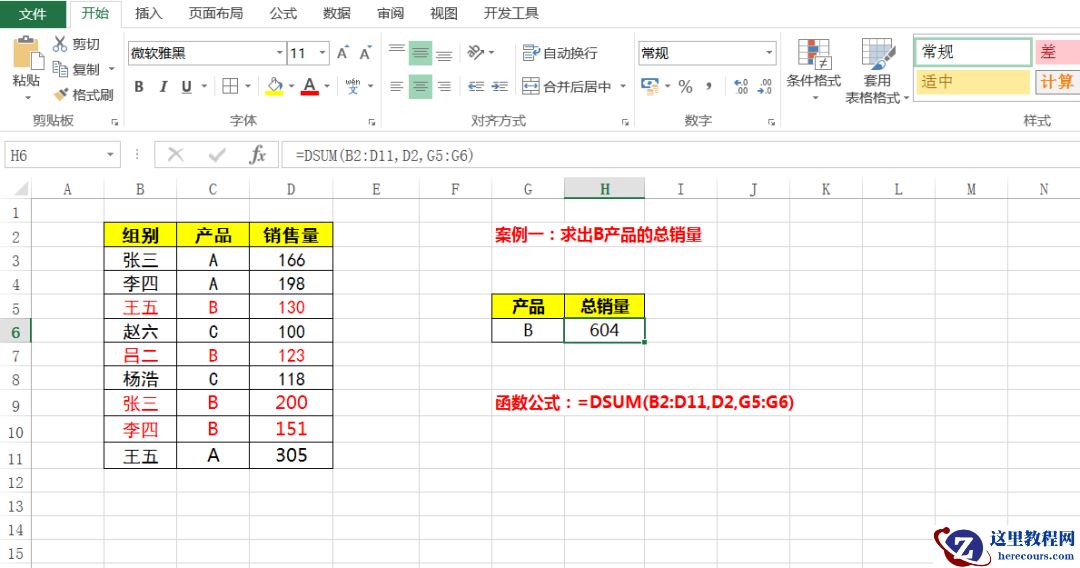This screenshot has width=1080, height=568.
Task: Click the Borders icon
Action: pyautogui.click(x=230, y=86)
